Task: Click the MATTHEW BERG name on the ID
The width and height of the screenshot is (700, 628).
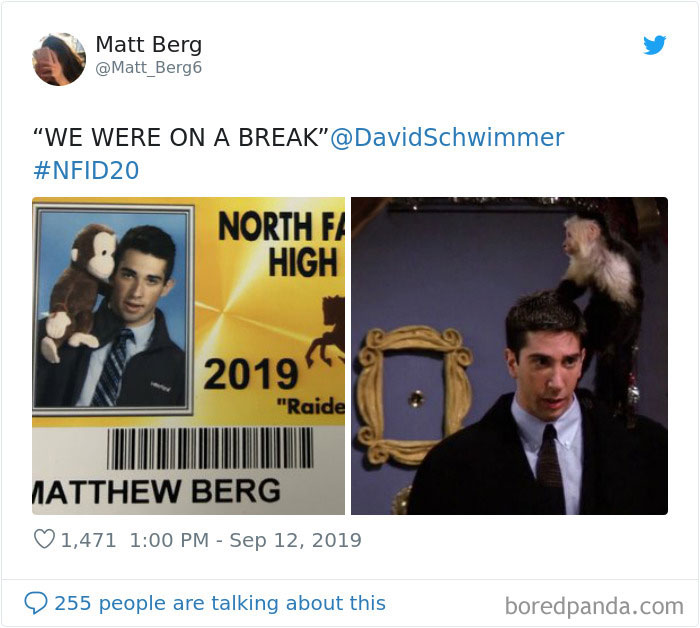Action: point(156,491)
